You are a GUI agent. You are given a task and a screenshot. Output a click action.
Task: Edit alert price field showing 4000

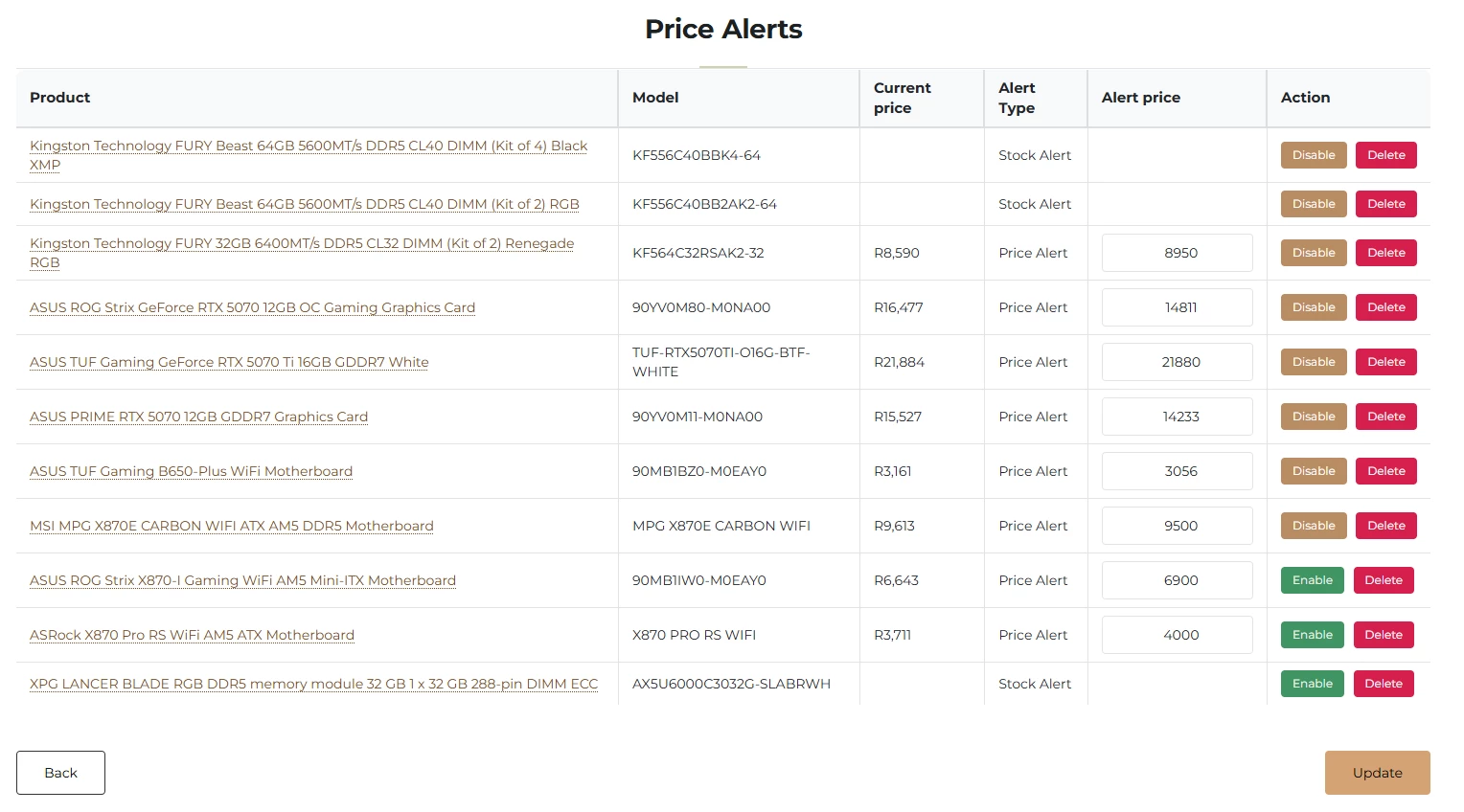1178,635
